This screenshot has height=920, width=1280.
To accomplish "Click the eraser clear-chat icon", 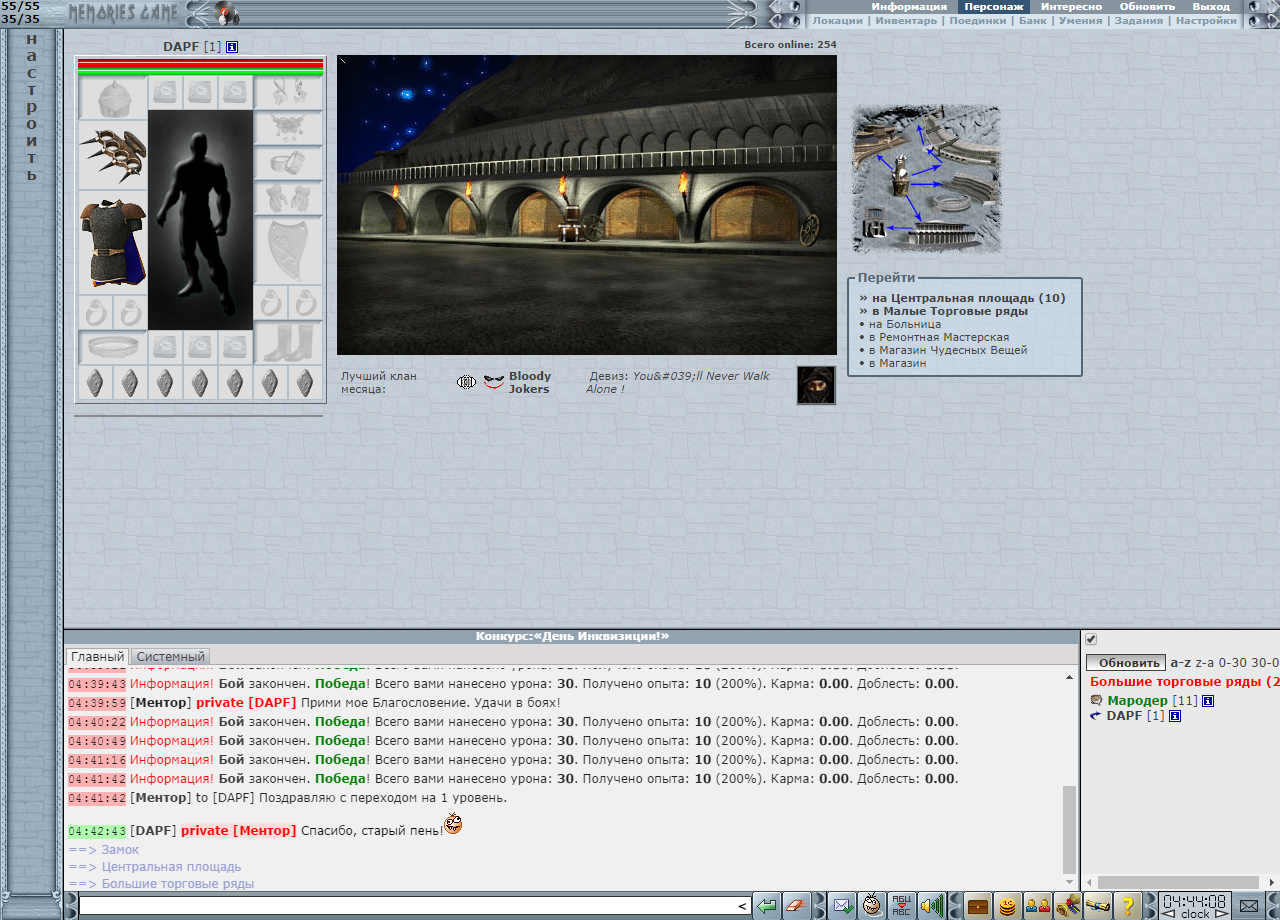I will 796,906.
